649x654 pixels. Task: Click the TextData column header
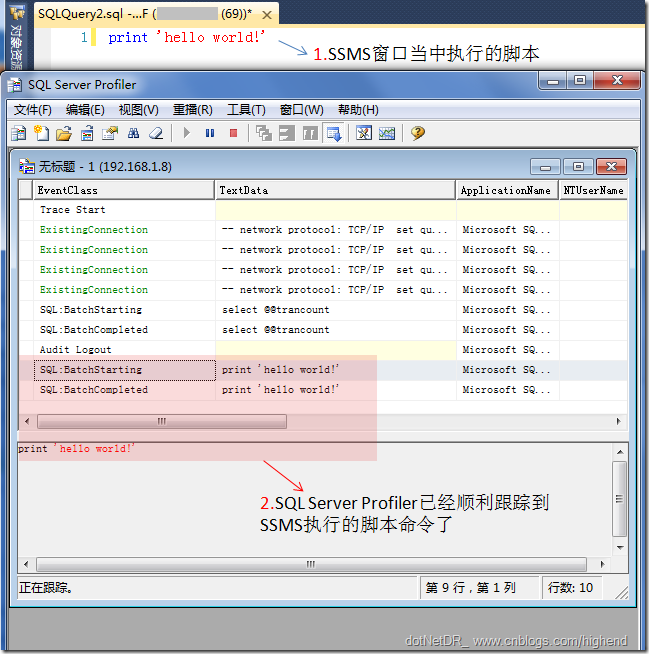point(335,190)
